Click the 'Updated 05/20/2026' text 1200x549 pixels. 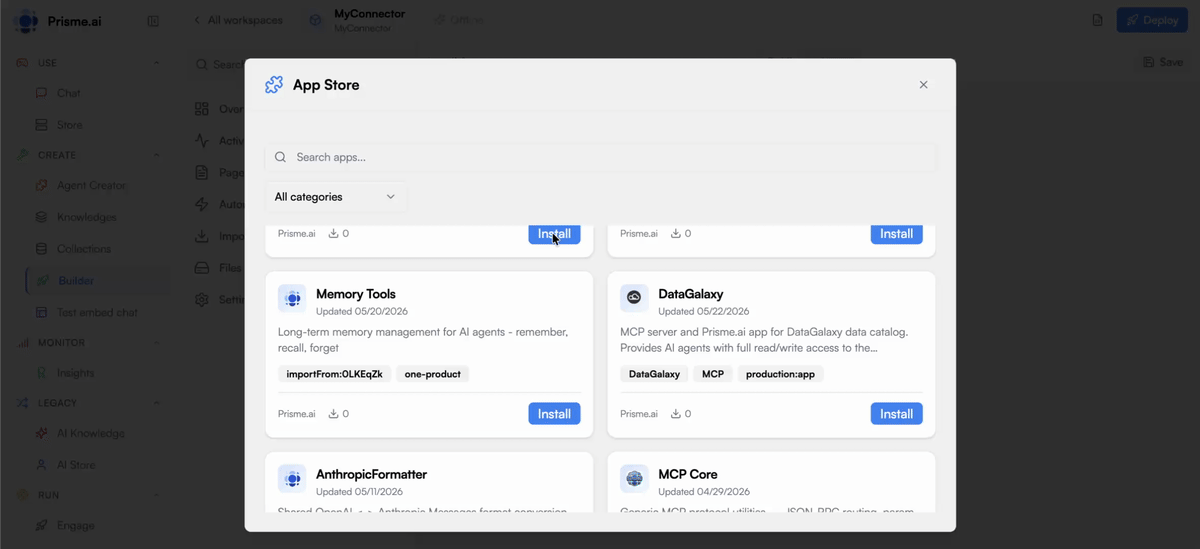coord(361,312)
